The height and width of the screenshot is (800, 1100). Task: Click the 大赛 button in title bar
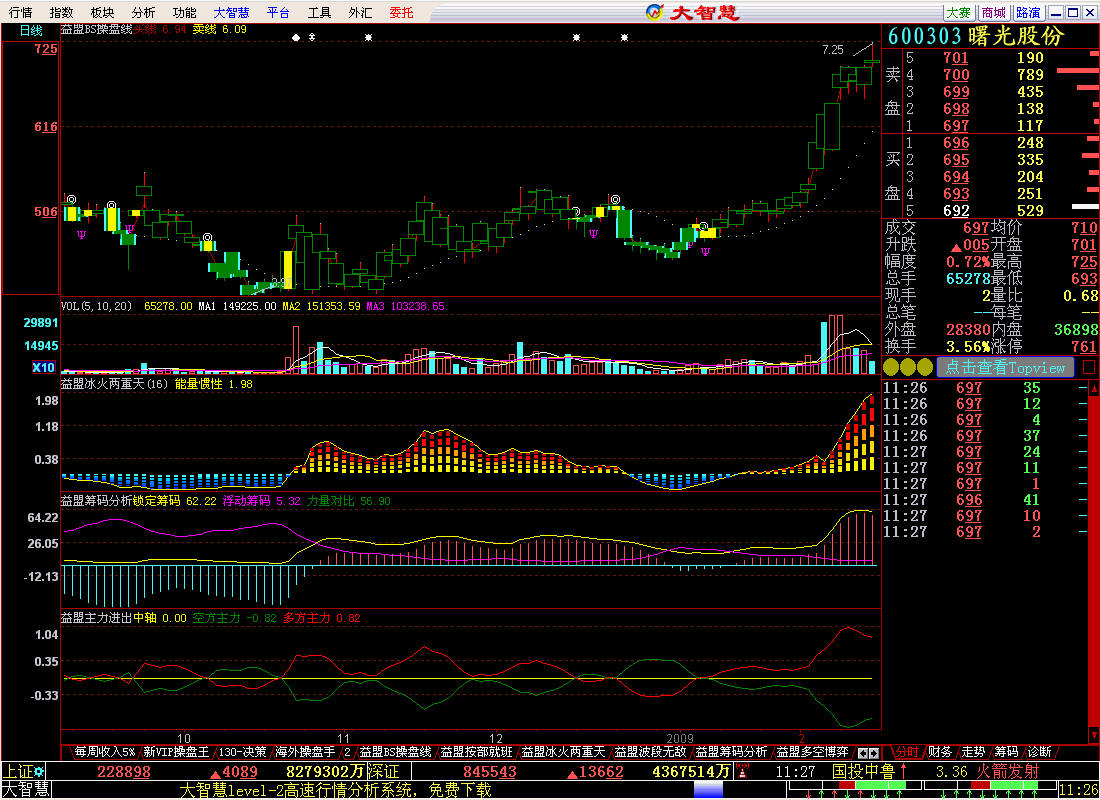(x=959, y=13)
